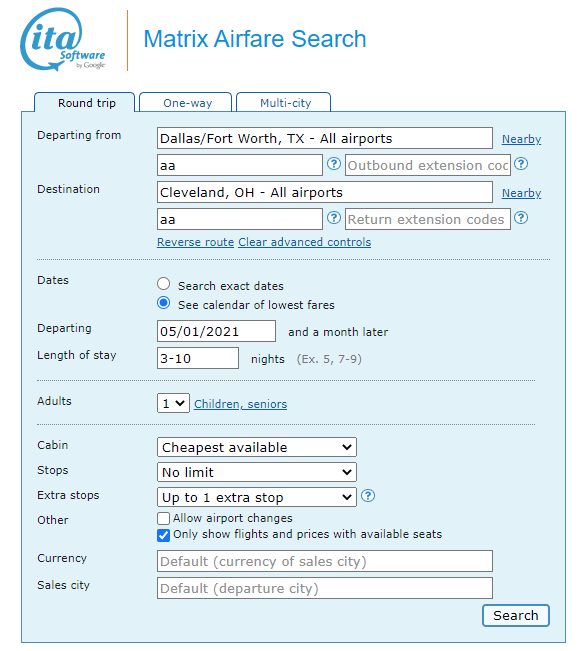
Task: Click the Return extension codes field
Action: [x=428, y=219]
